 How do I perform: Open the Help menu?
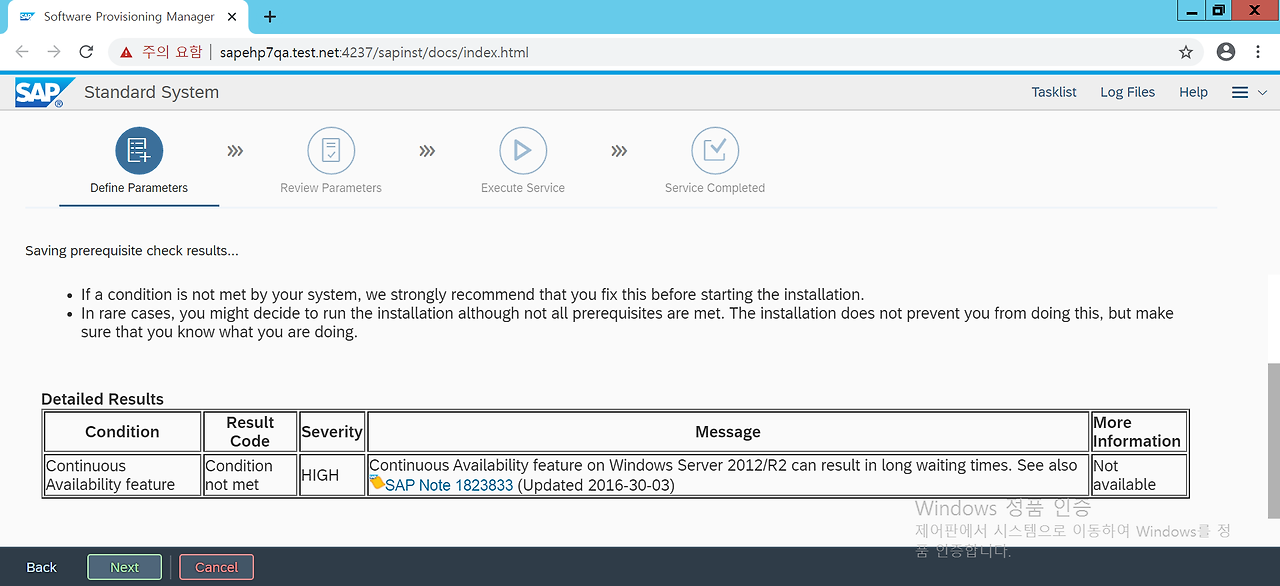[x=1193, y=92]
